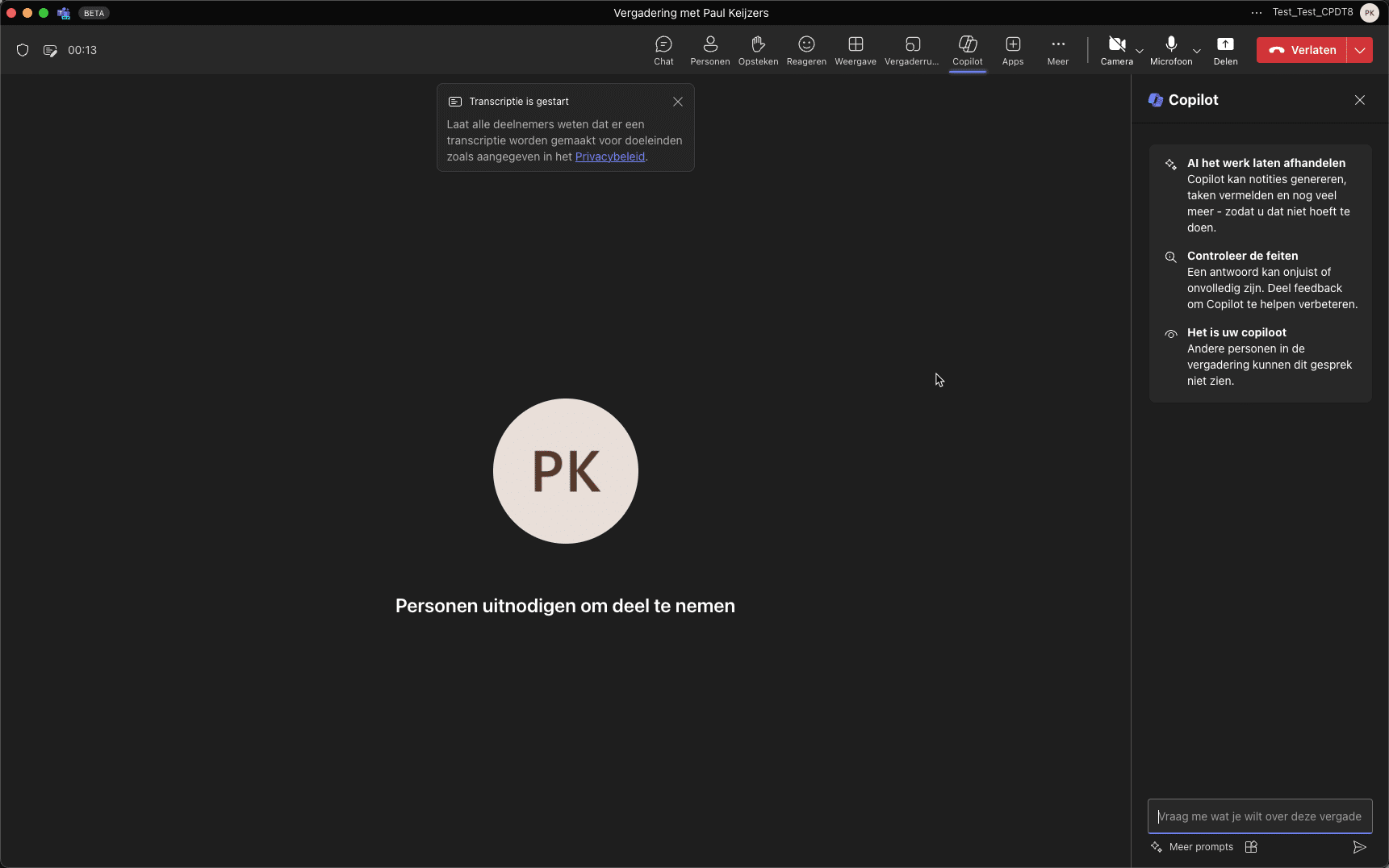Open the microphone options chevron

click(x=1197, y=50)
